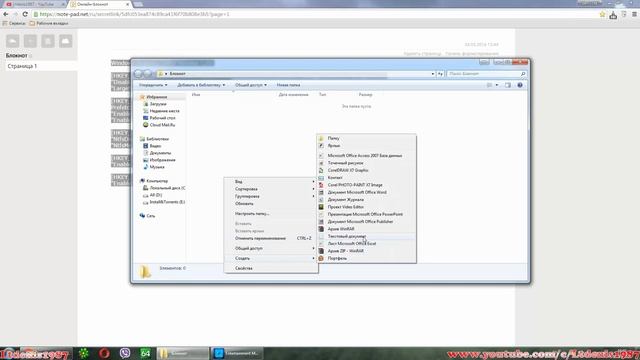Open Видео library
The width and height of the screenshot is (640, 360).
[155, 146]
